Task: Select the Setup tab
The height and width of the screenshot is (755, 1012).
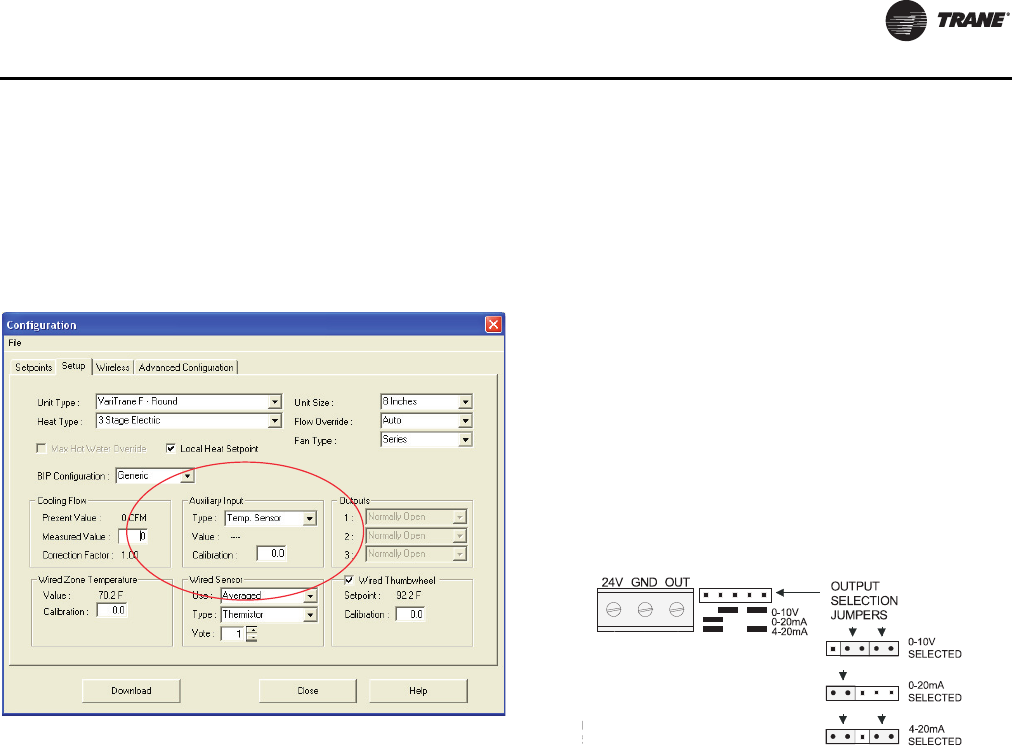Action: tap(74, 366)
